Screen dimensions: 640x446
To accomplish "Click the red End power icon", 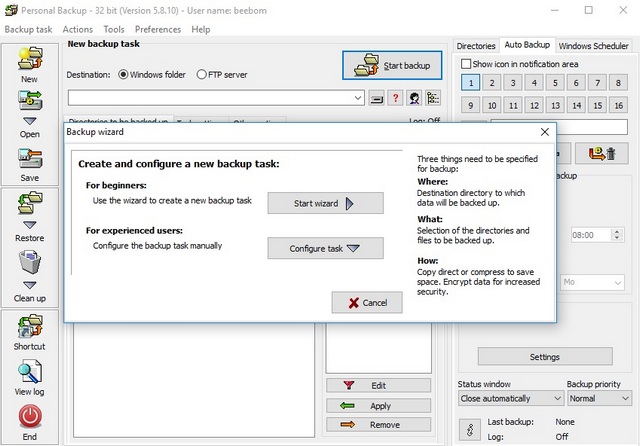I will 30,416.
